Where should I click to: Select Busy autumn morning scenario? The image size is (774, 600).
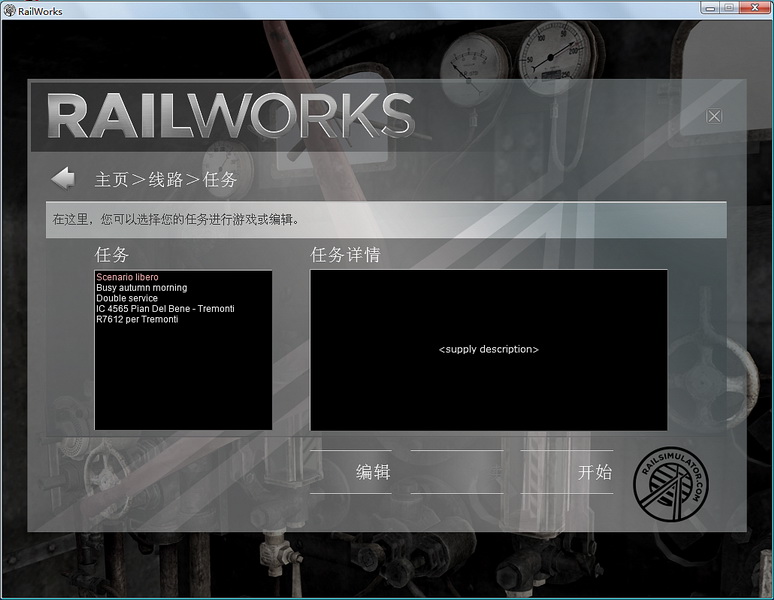[x=142, y=288]
